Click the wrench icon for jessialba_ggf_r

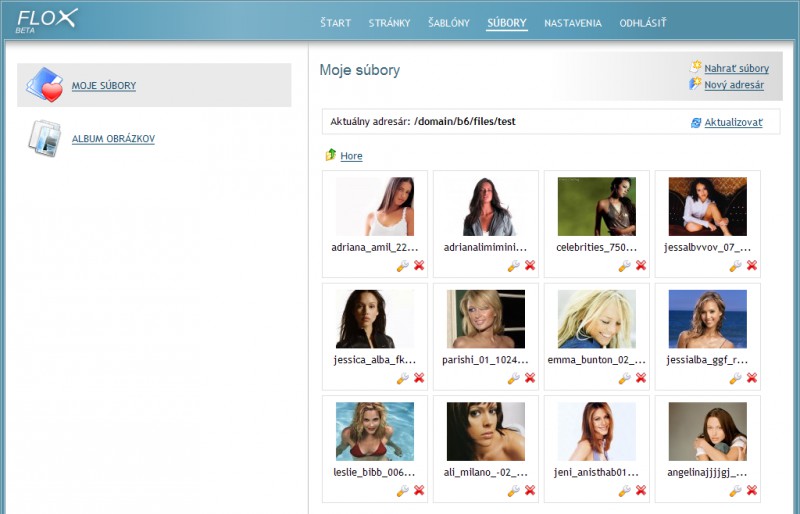click(x=735, y=378)
